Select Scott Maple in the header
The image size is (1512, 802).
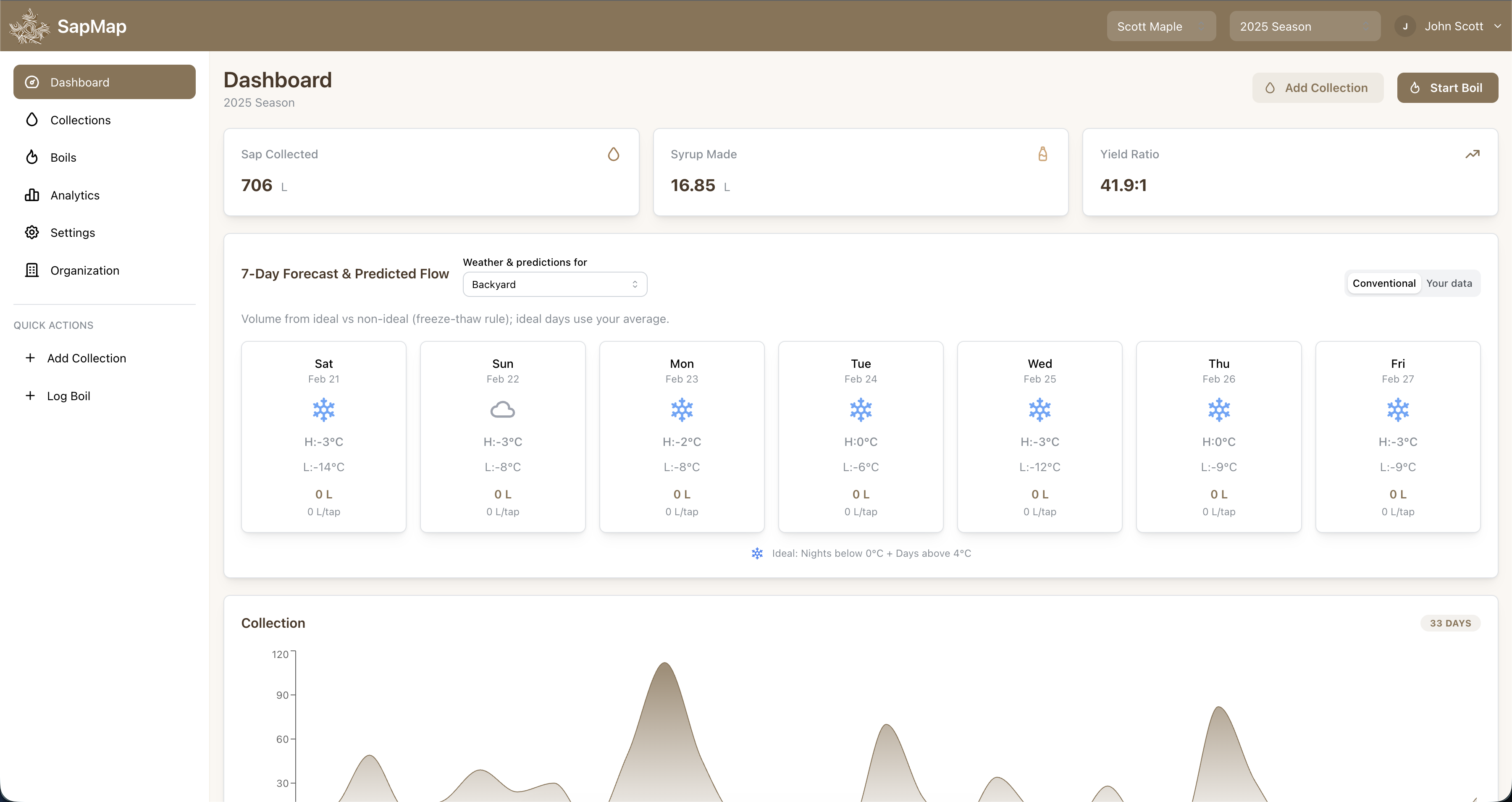(x=1161, y=26)
